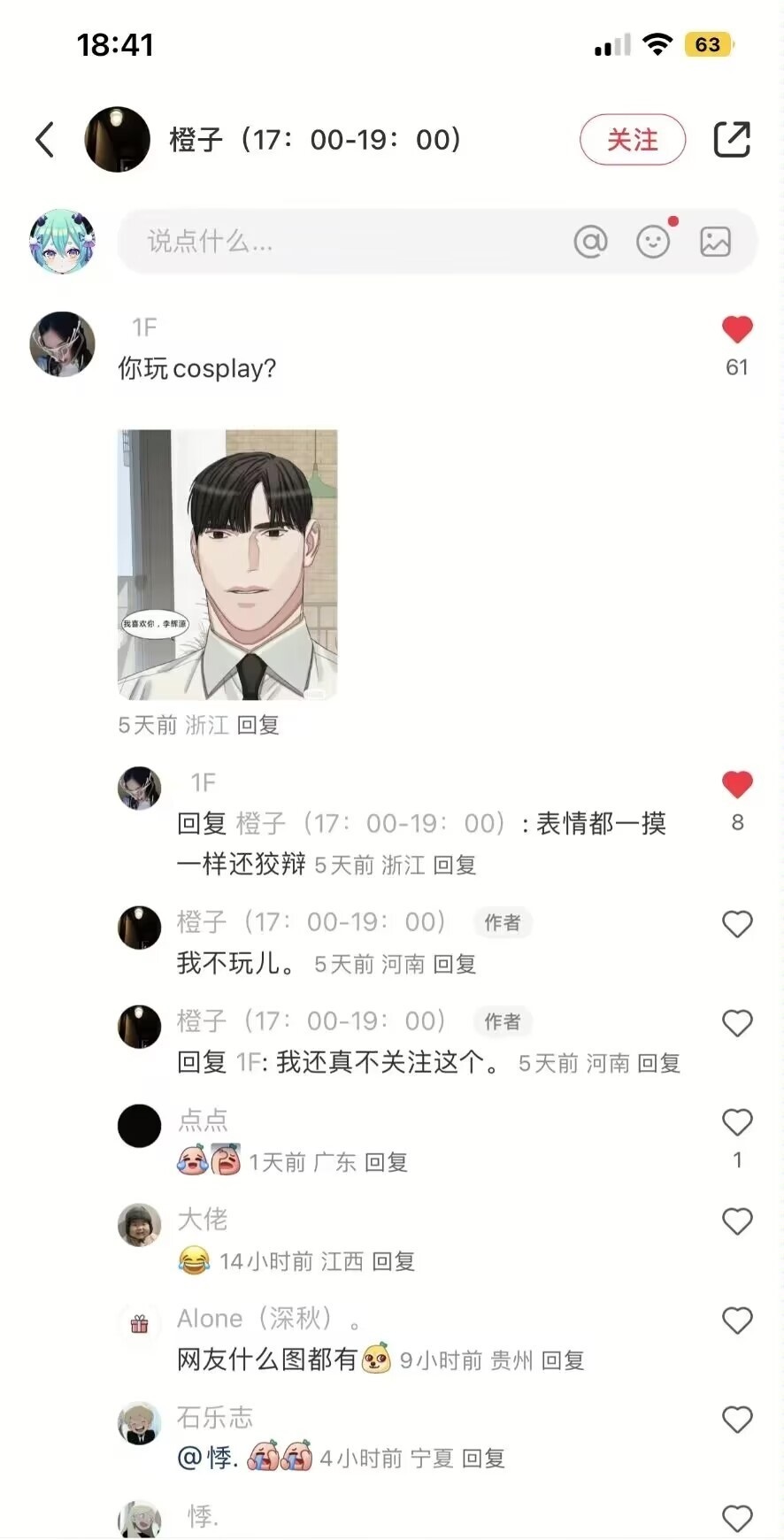784x1540 pixels.
Task: Follow 橙子 with the 关注 button
Action: tap(633, 140)
